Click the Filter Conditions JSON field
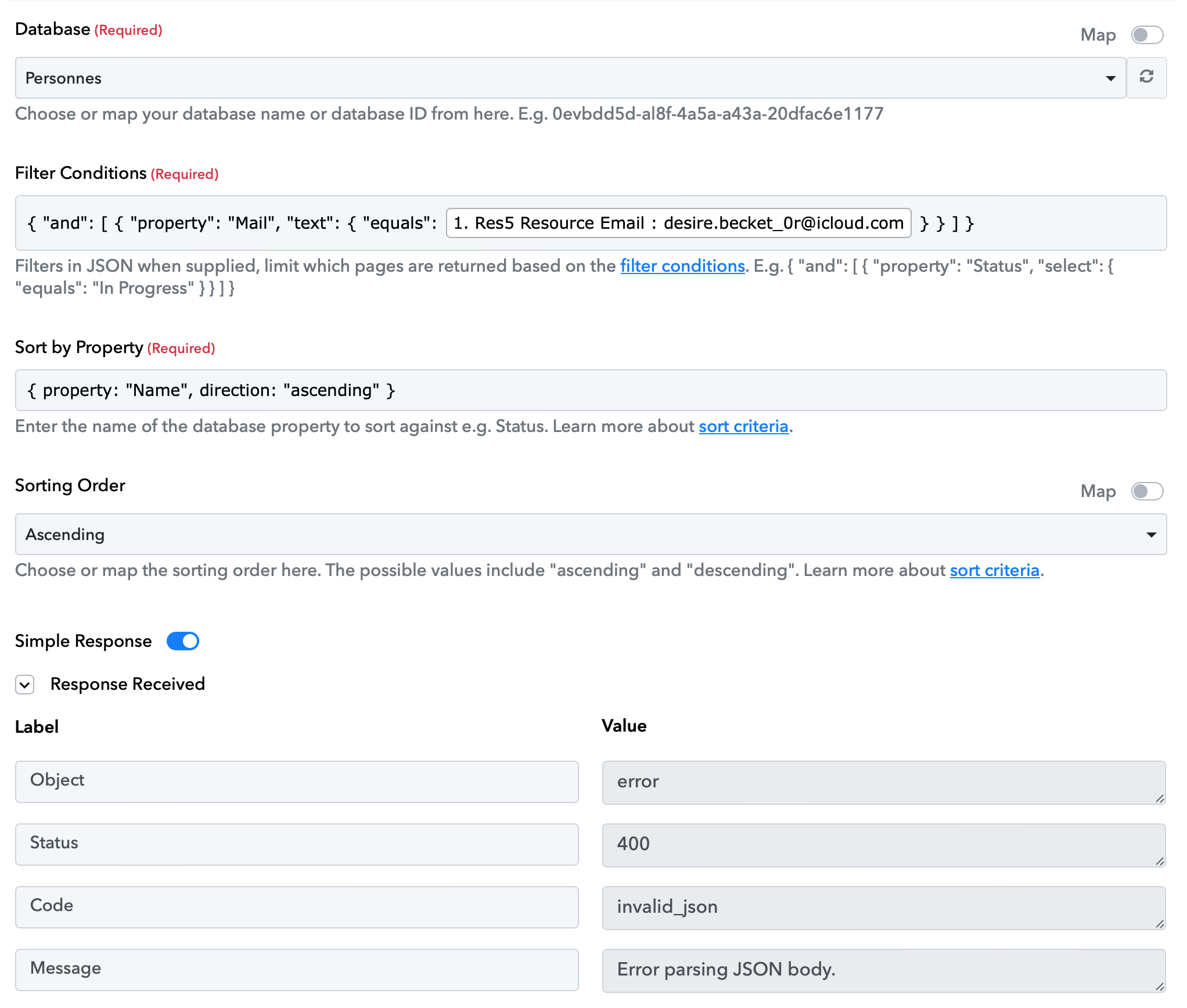This screenshot has width=1187, height=1008. click(x=591, y=223)
